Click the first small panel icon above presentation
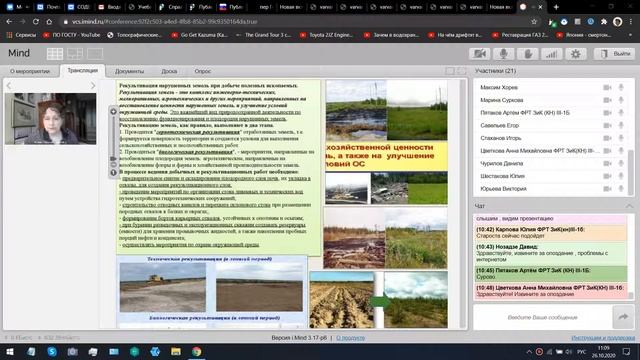Image resolution: width=640 pixels, height=360 pixels. pos(450,71)
